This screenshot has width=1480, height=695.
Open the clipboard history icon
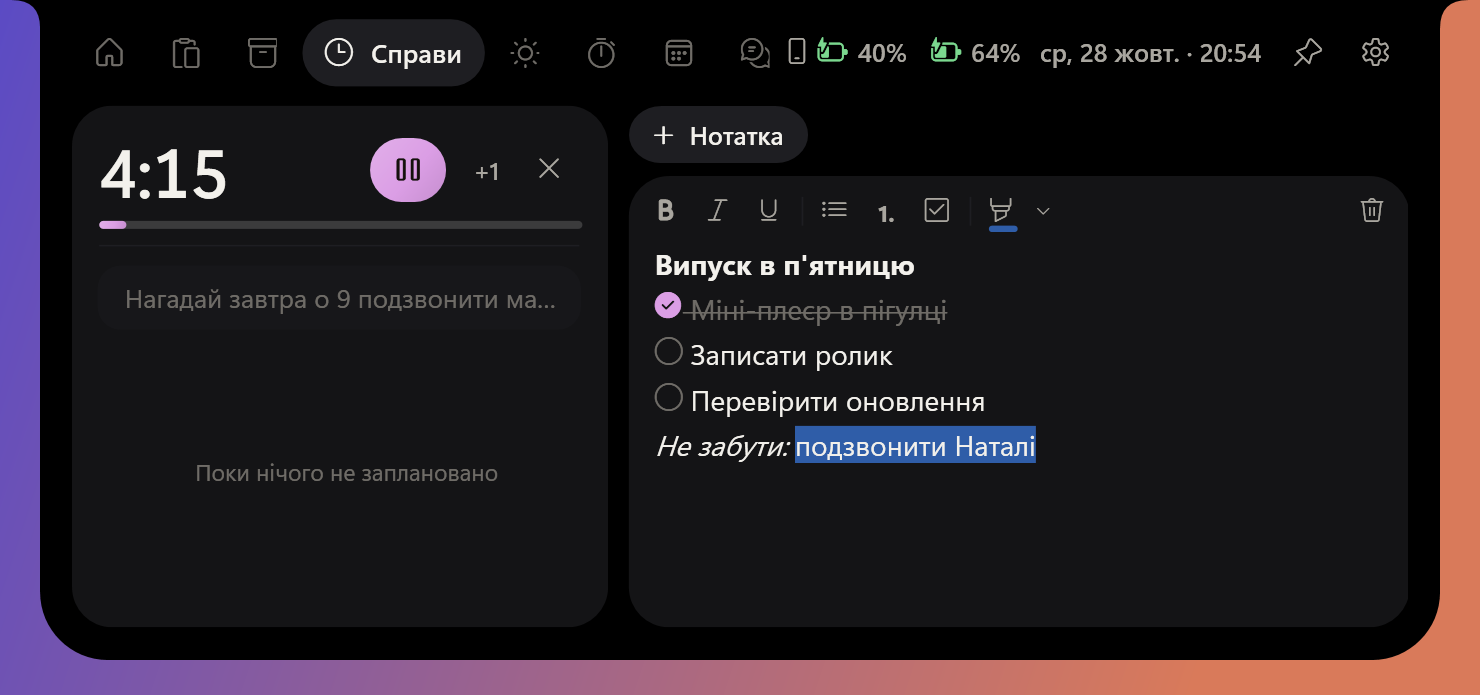pyautogui.click(x=186, y=53)
